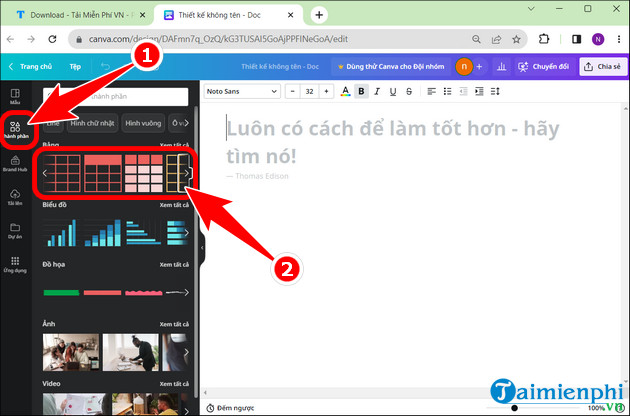630x416 pixels.
Task: Collapse the side panel handle
Action: [x=202, y=248]
